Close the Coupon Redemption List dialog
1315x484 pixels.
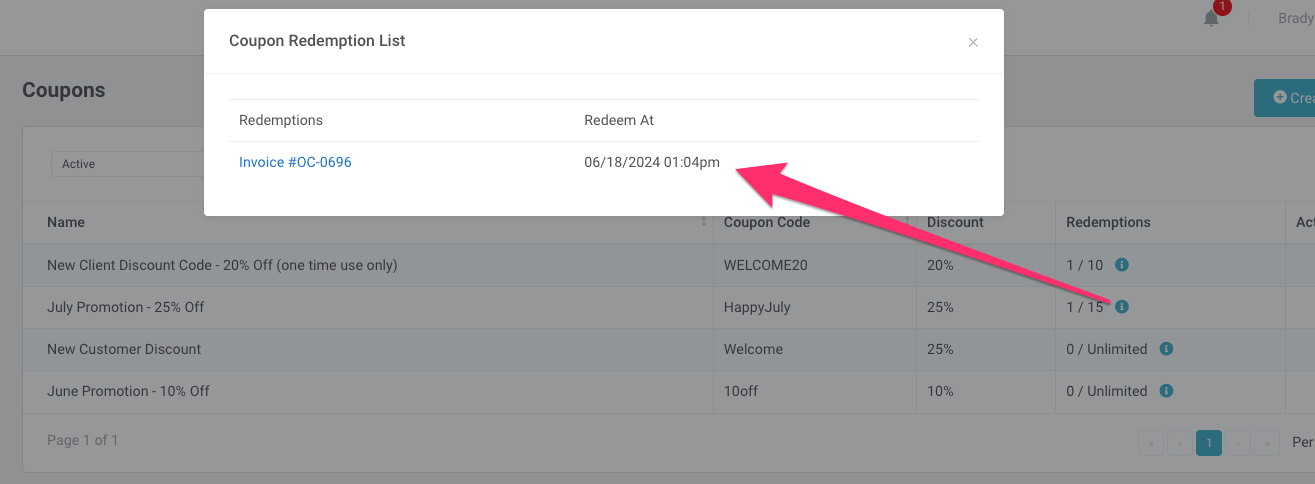(973, 42)
